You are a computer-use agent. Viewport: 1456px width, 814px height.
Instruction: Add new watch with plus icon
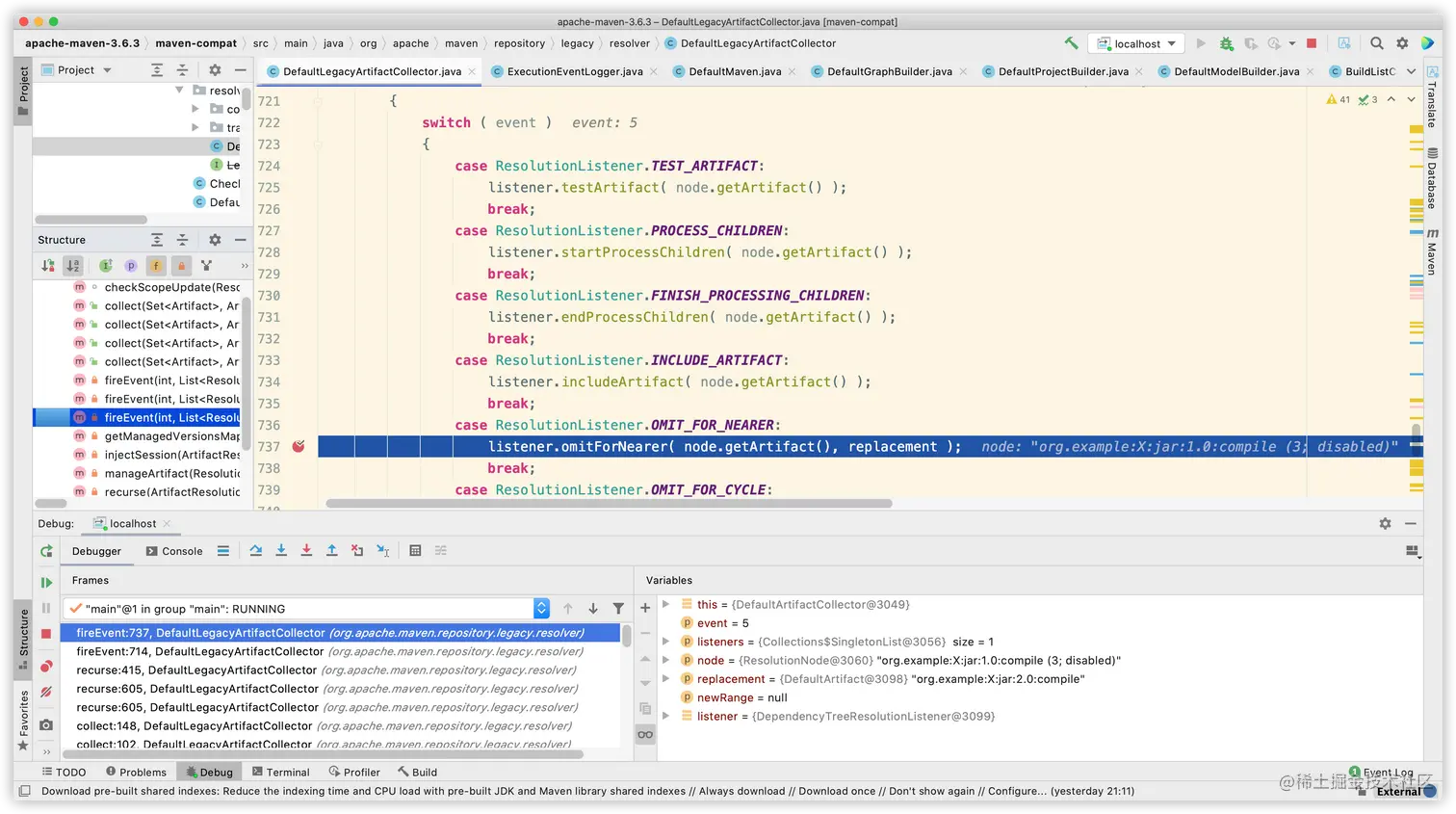[x=645, y=609]
